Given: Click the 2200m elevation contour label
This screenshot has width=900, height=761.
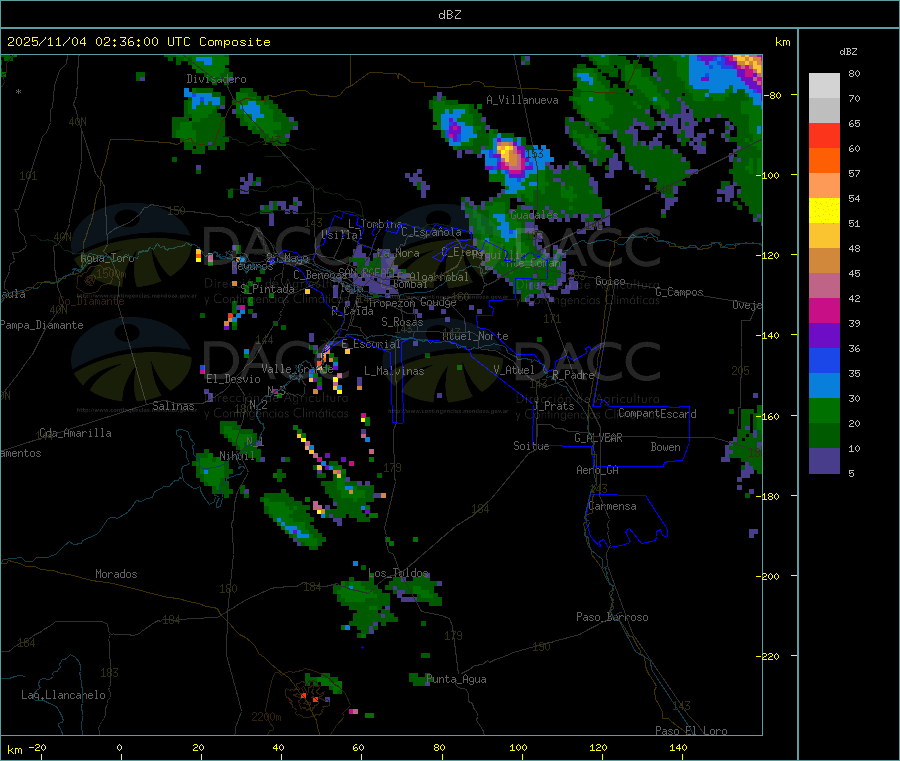Looking at the screenshot, I should (x=266, y=717).
